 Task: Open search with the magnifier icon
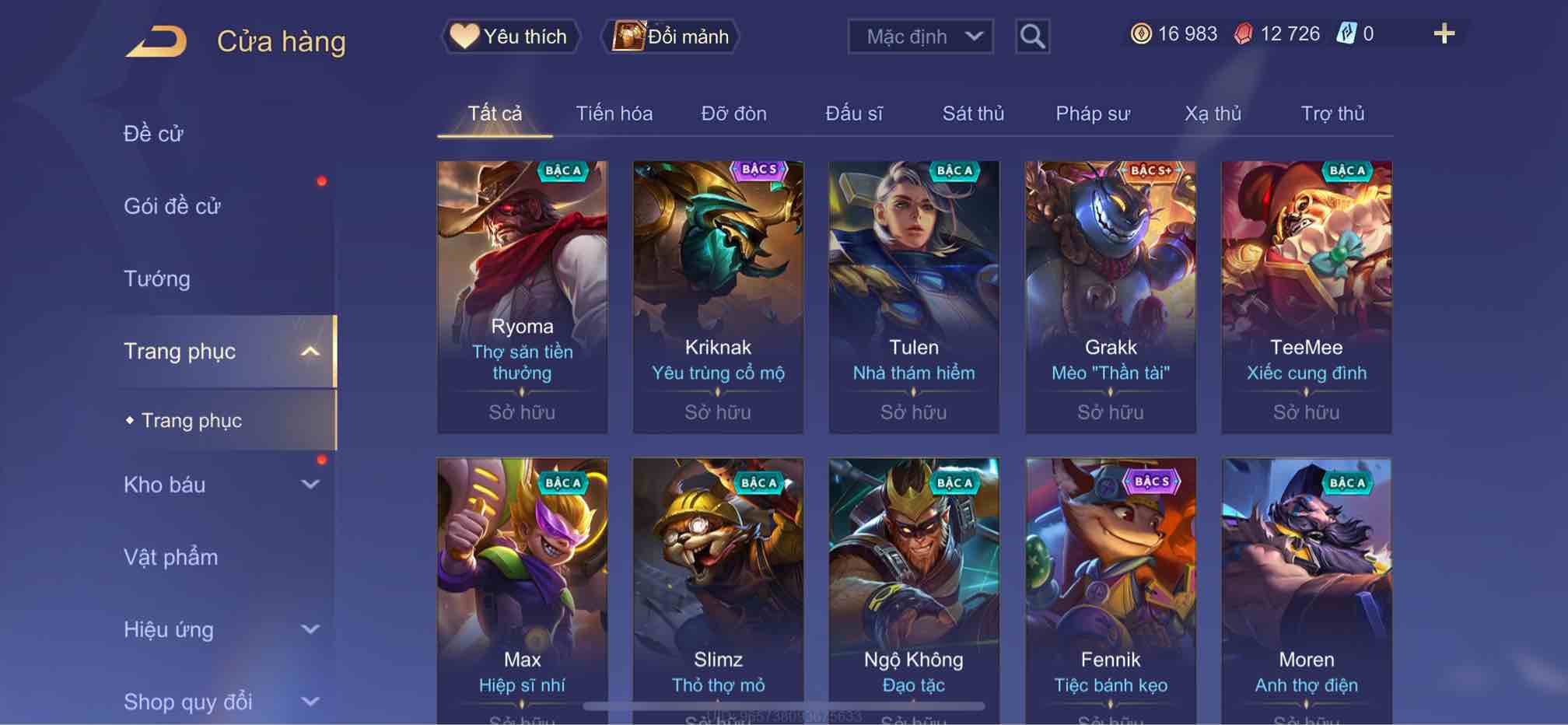tap(1032, 37)
